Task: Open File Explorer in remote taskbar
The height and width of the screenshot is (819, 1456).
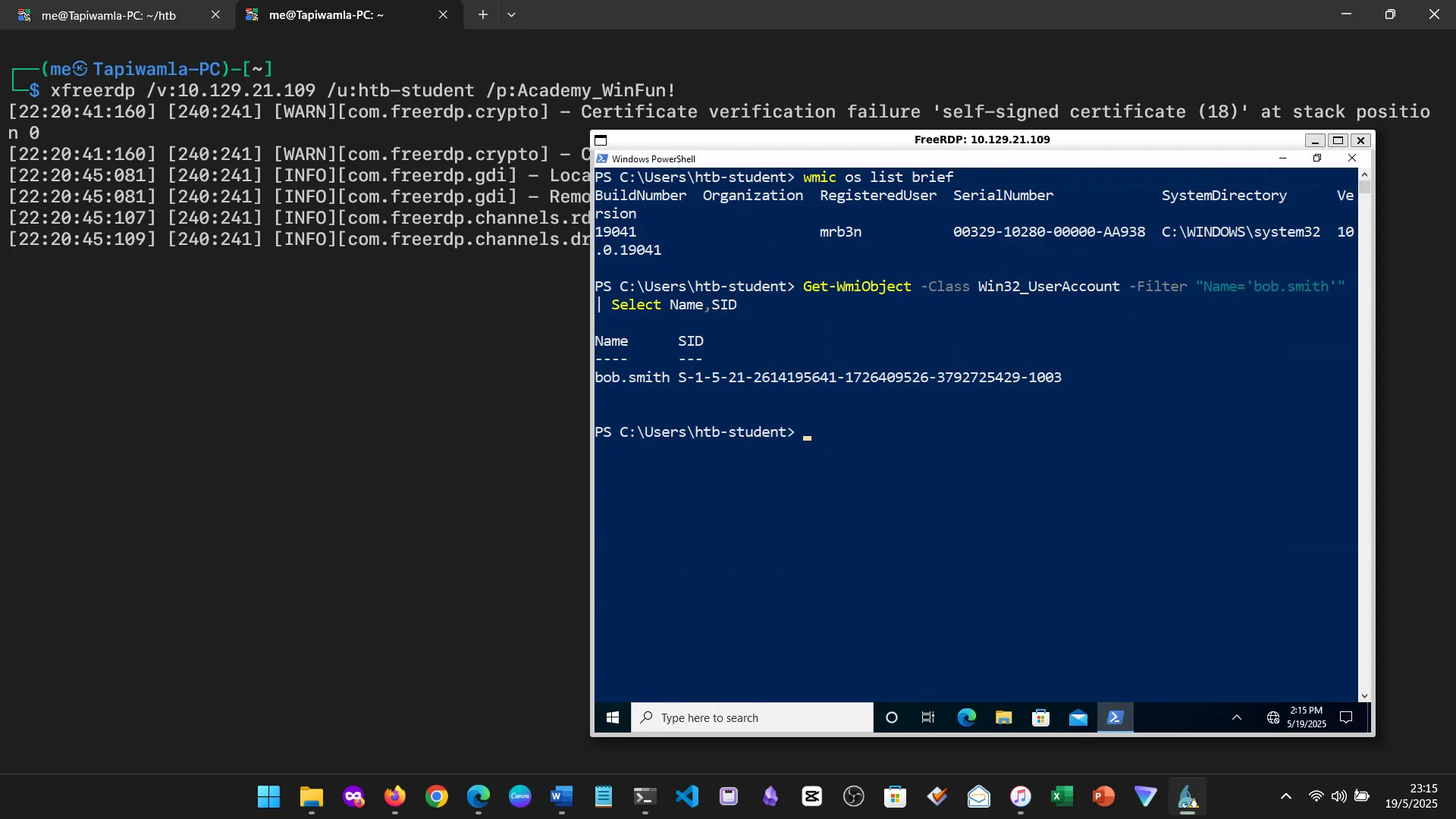Action: [x=1003, y=717]
